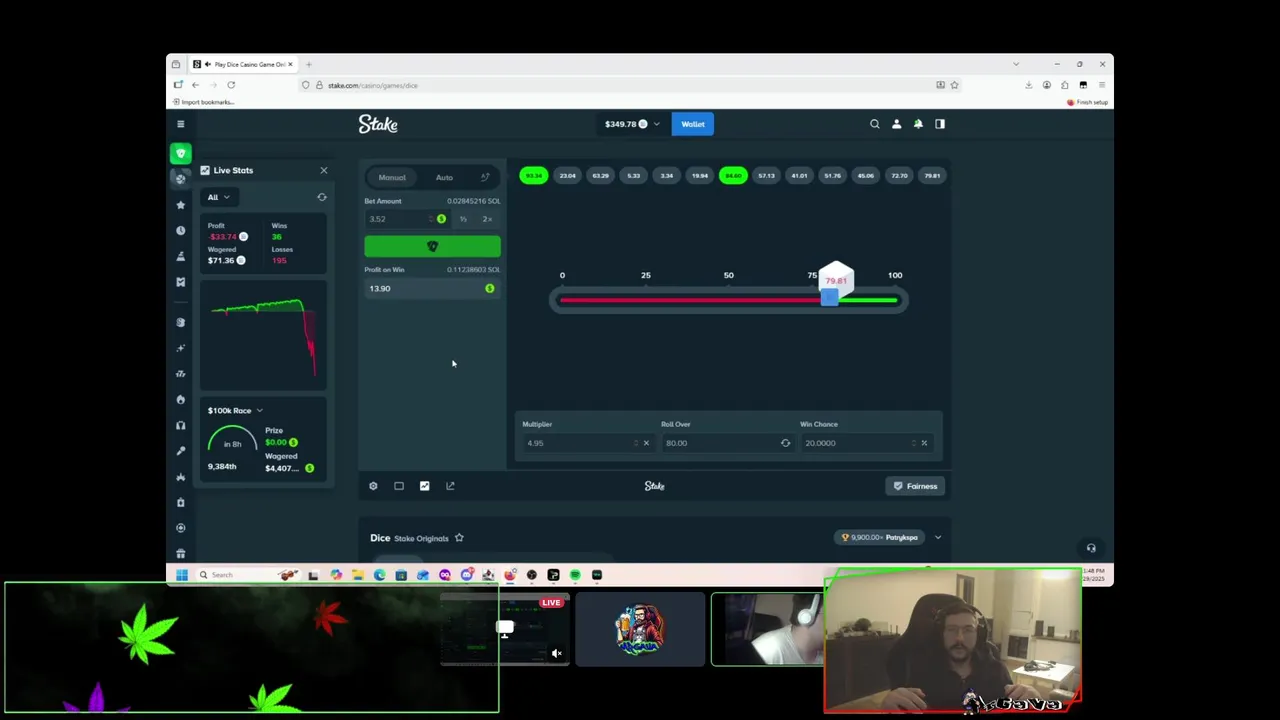
Task: Reload the browser page
Action: (231, 85)
